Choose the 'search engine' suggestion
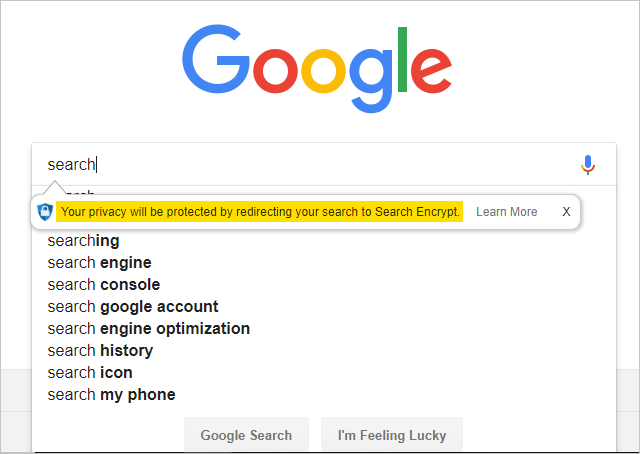The height and width of the screenshot is (454, 640). click(99, 263)
